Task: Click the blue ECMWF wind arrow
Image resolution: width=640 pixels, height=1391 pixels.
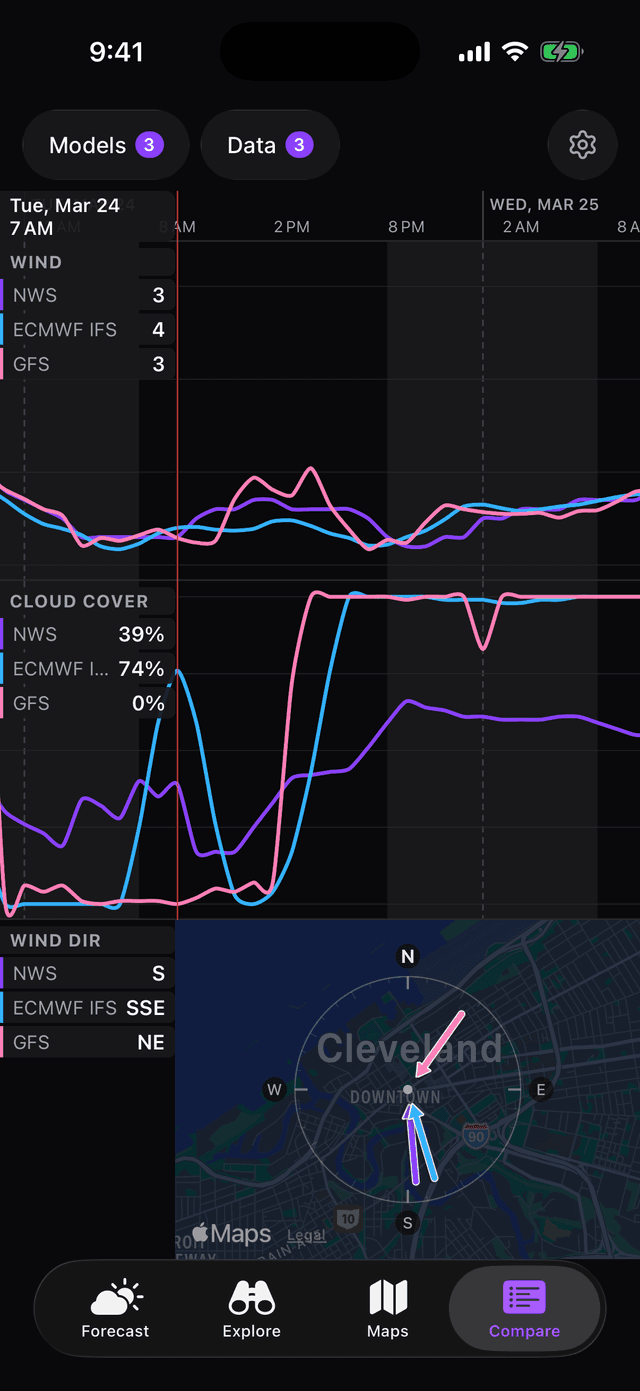Action: 424,1143
